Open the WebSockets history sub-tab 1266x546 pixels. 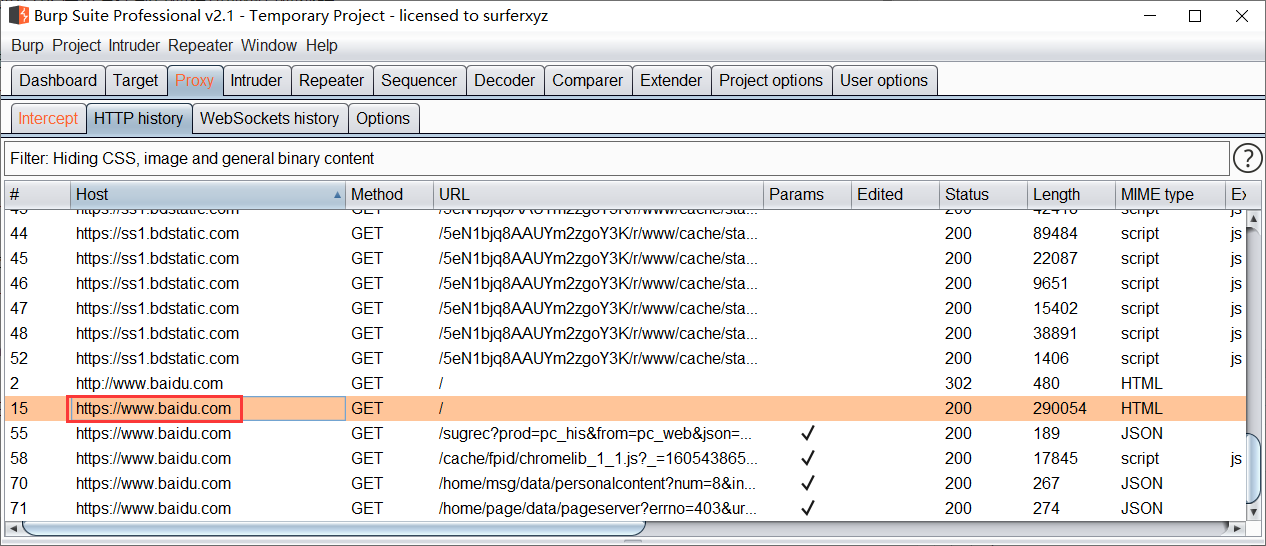point(270,118)
